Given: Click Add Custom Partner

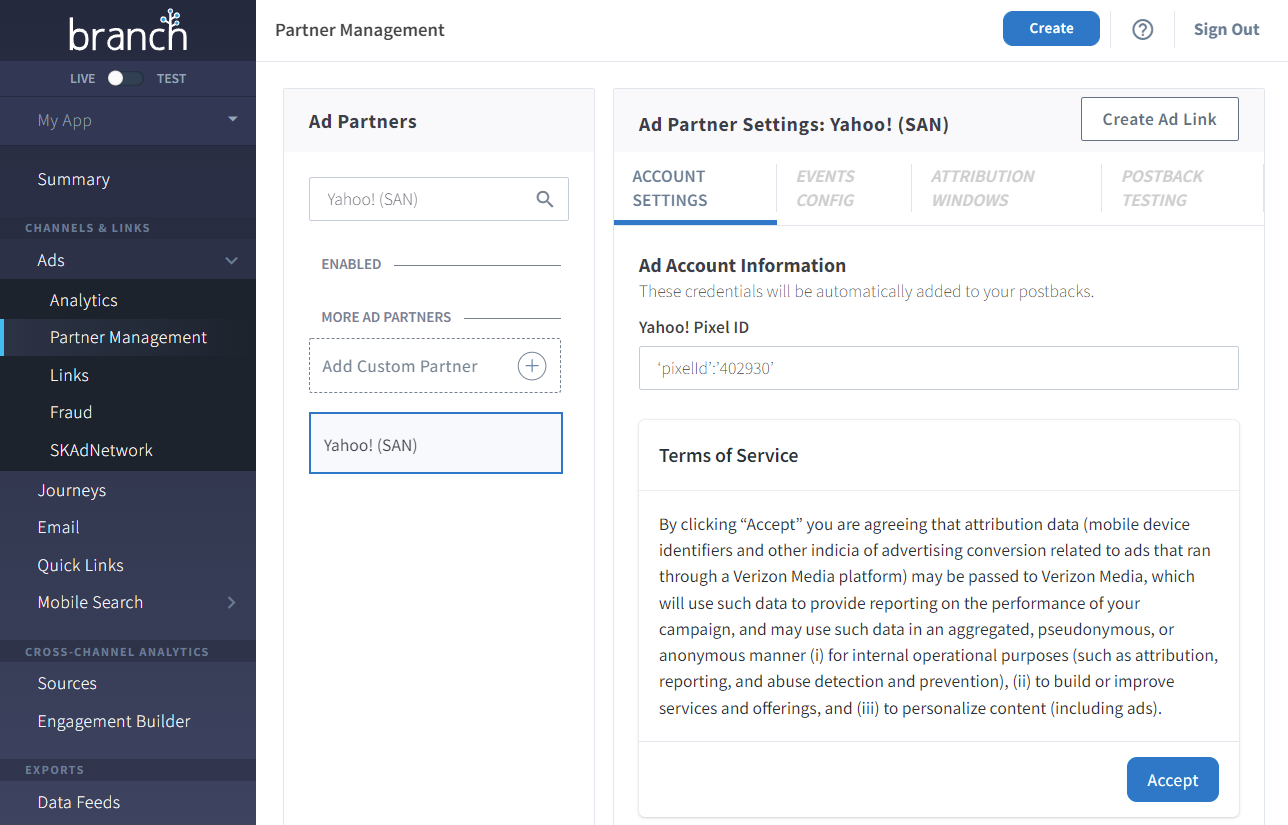Looking at the screenshot, I should click(434, 366).
